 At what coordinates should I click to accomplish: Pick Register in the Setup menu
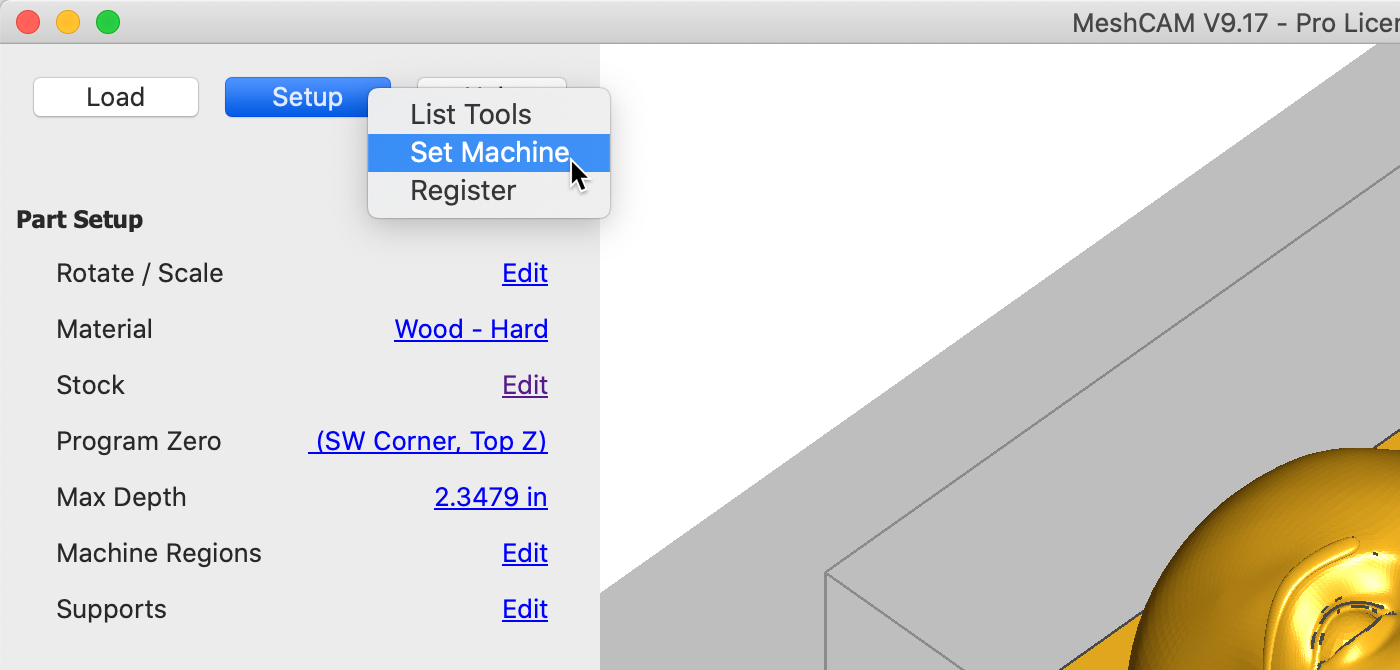488,191
